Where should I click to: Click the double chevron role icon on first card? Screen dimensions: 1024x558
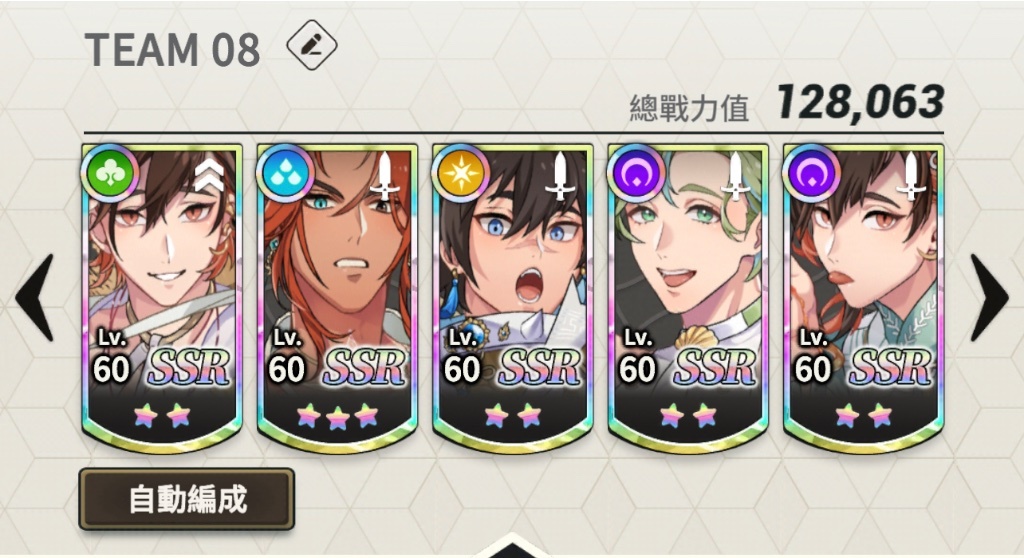tap(210, 175)
